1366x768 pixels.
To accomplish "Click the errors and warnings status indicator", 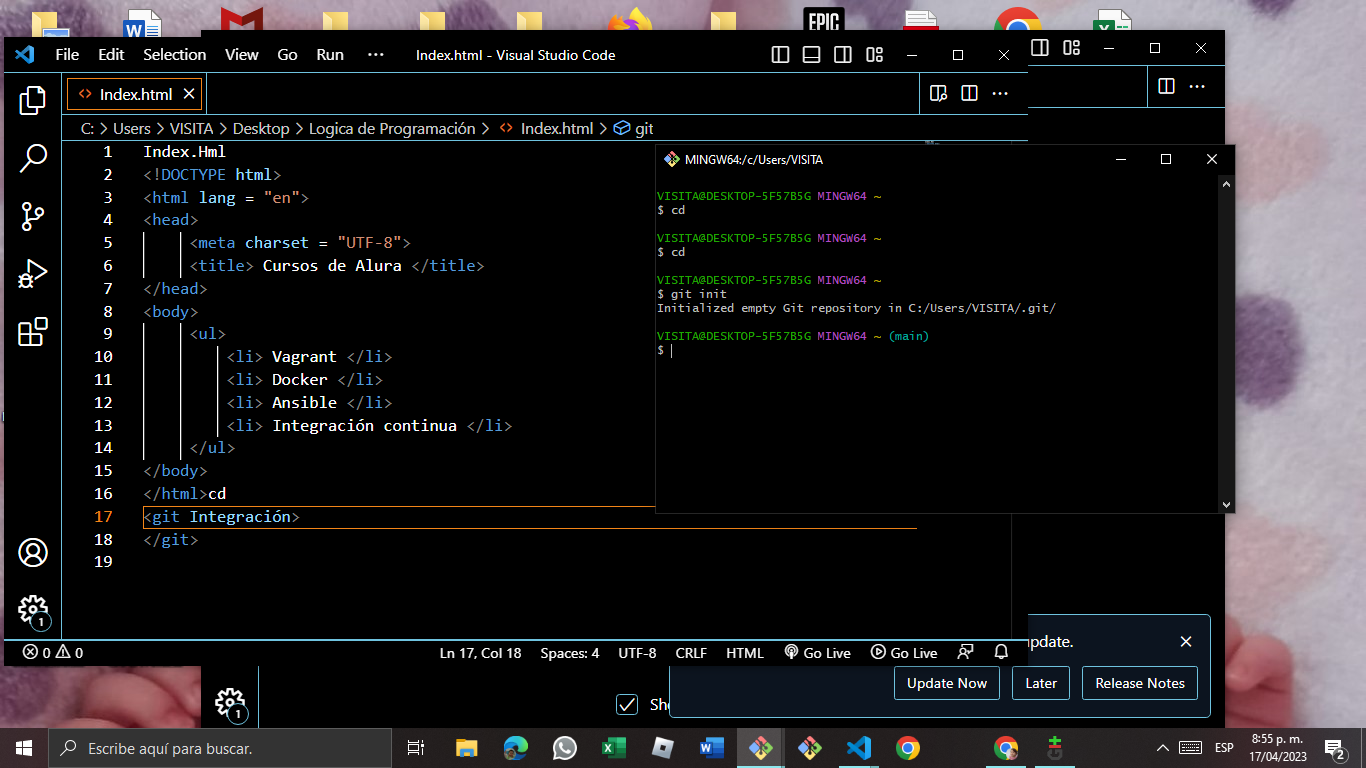I will (x=53, y=653).
